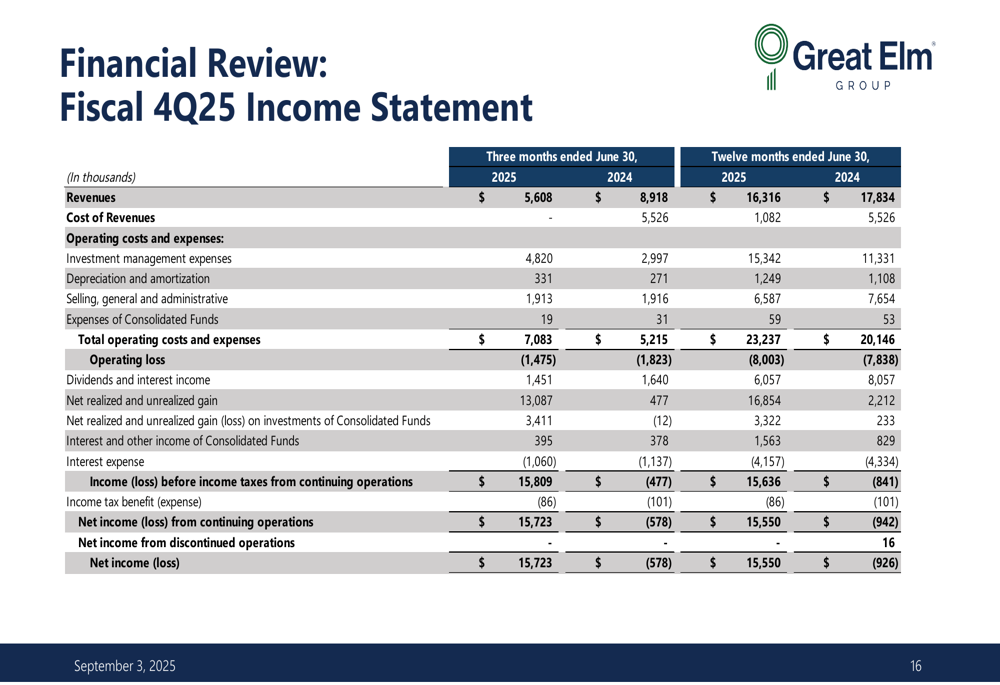Viewport: 1000px width, 685px height.
Task: Click 'Net realized and unrealized gain' label
Action: point(142,401)
